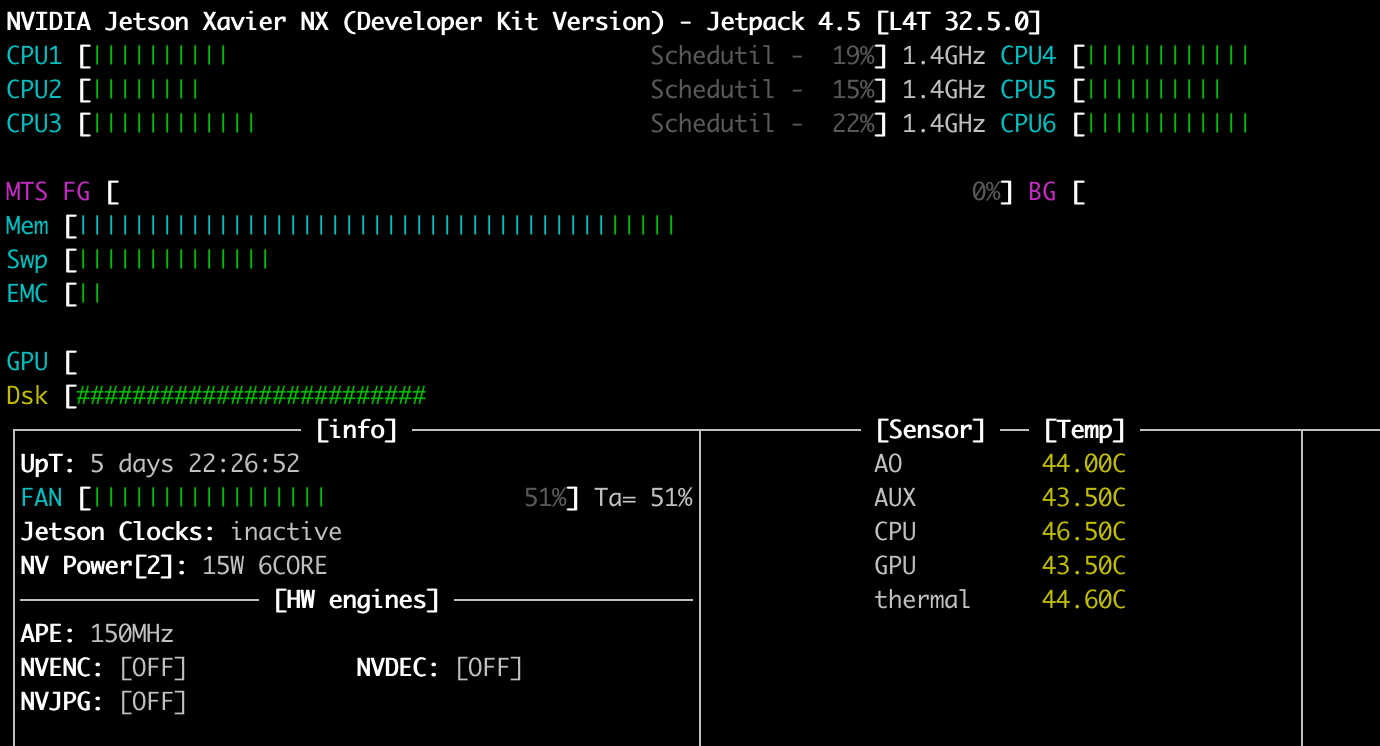Click the thermal temperature 44.60C
This screenshot has height=746, width=1380.
point(1084,600)
